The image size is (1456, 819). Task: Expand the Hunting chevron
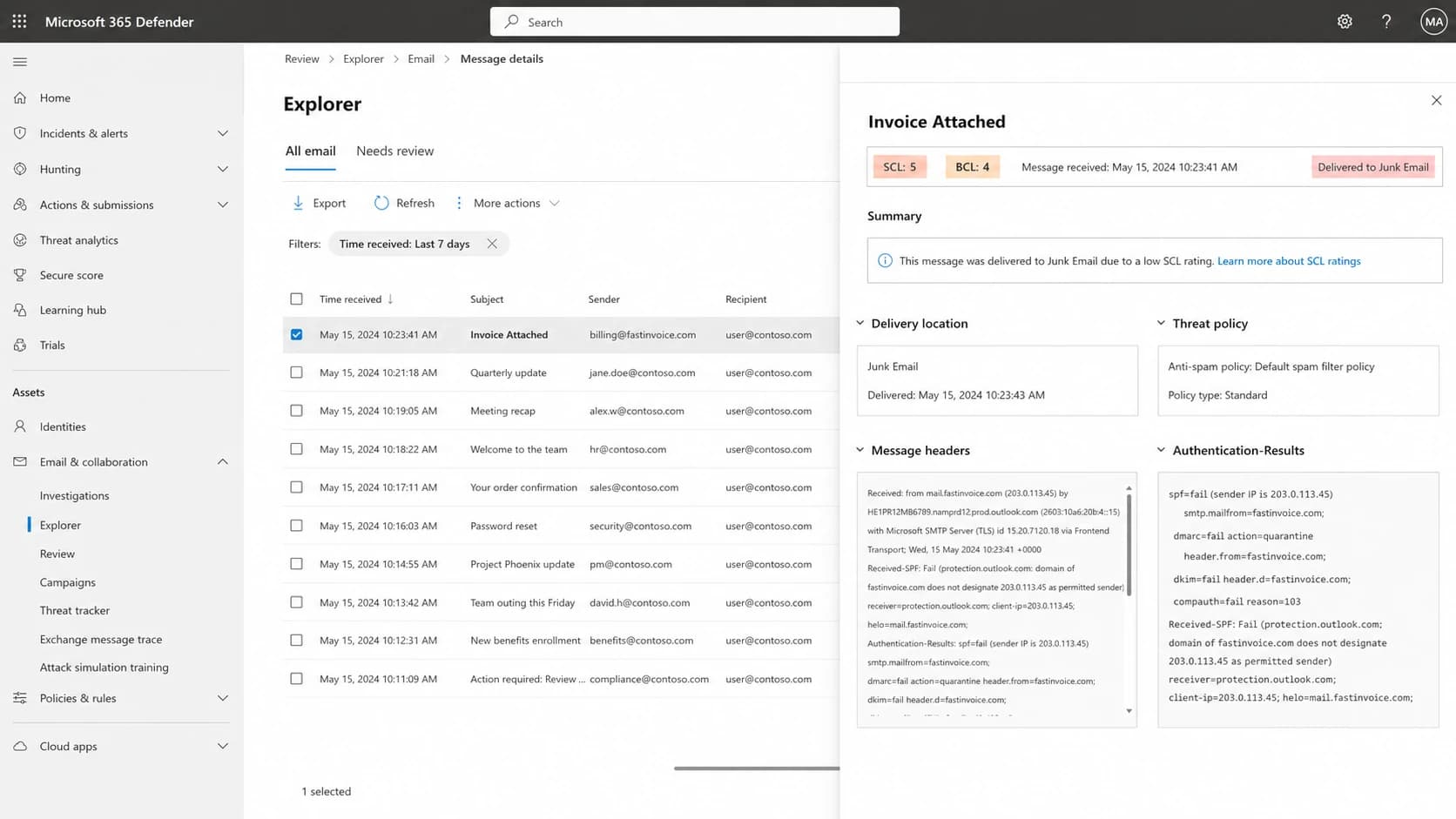click(x=223, y=169)
